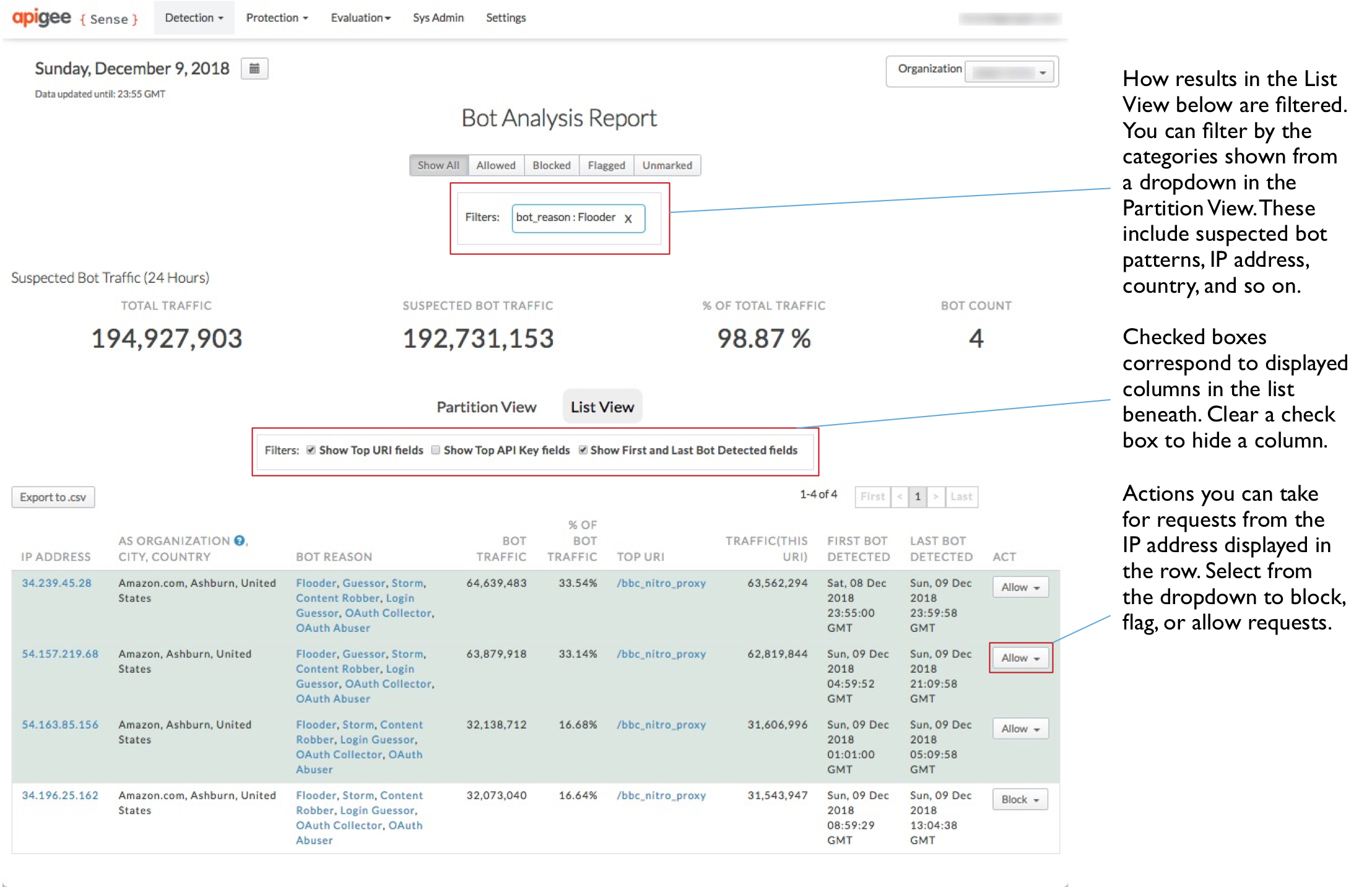Open the calendar date picker icon

(x=254, y=69)
